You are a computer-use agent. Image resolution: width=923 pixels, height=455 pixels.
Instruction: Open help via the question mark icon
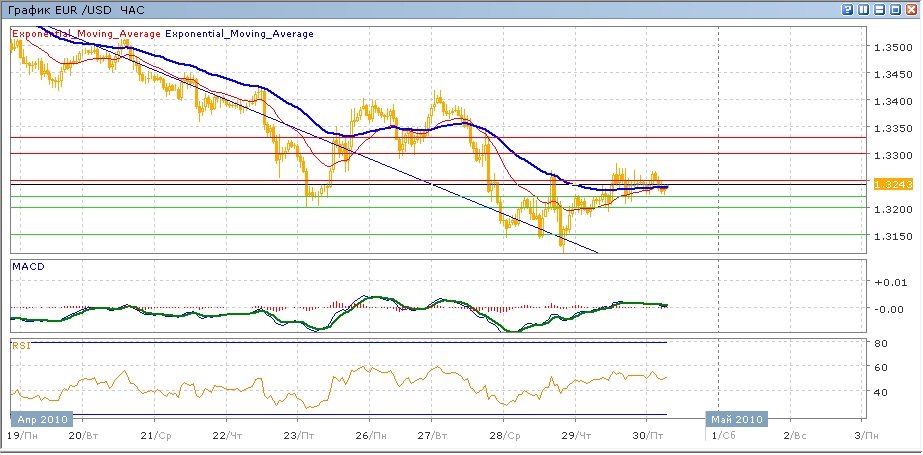tap(848, 9)
